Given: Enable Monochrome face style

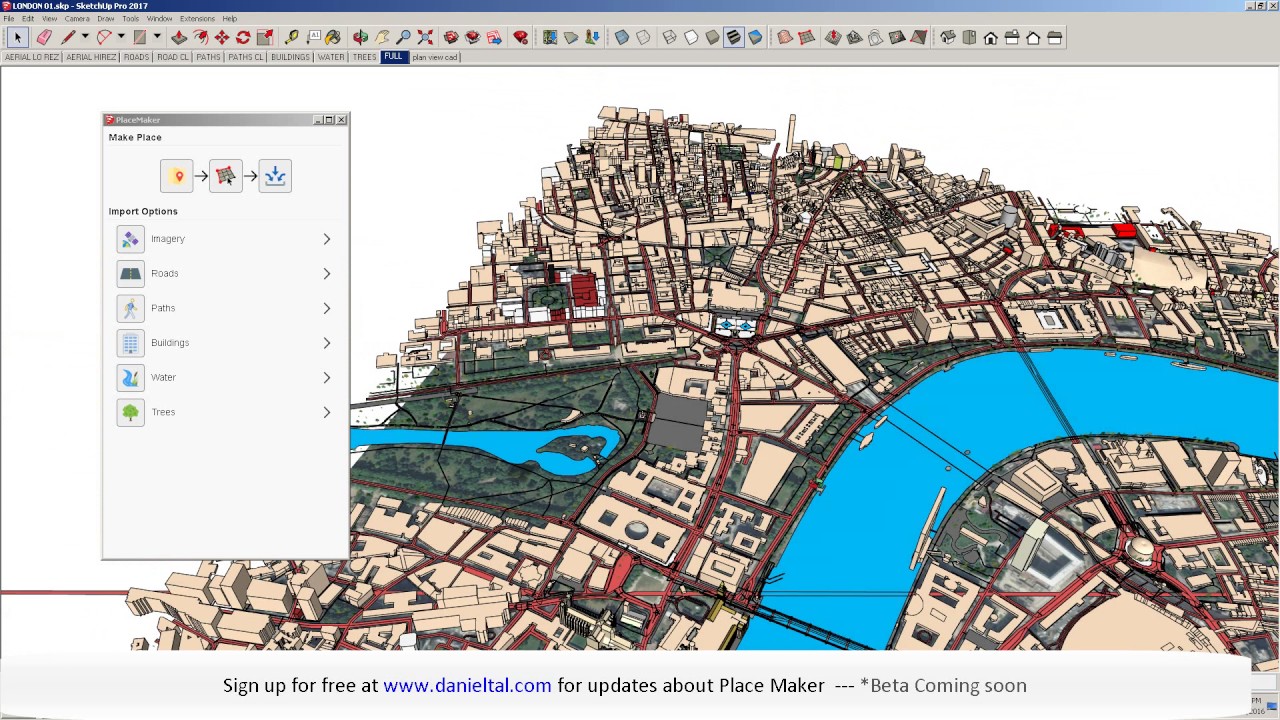Looking at the screenshot, I should pos(755,37).
